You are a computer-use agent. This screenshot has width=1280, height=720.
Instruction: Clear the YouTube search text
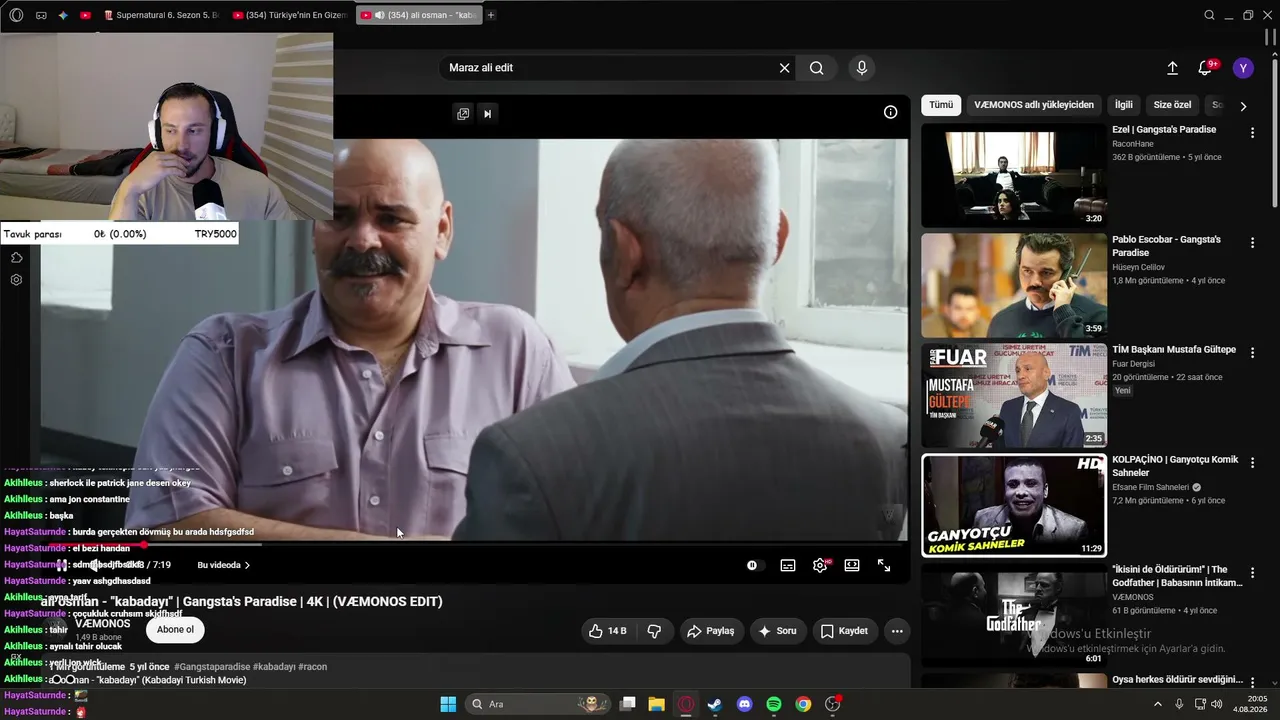tap(785, 68)
